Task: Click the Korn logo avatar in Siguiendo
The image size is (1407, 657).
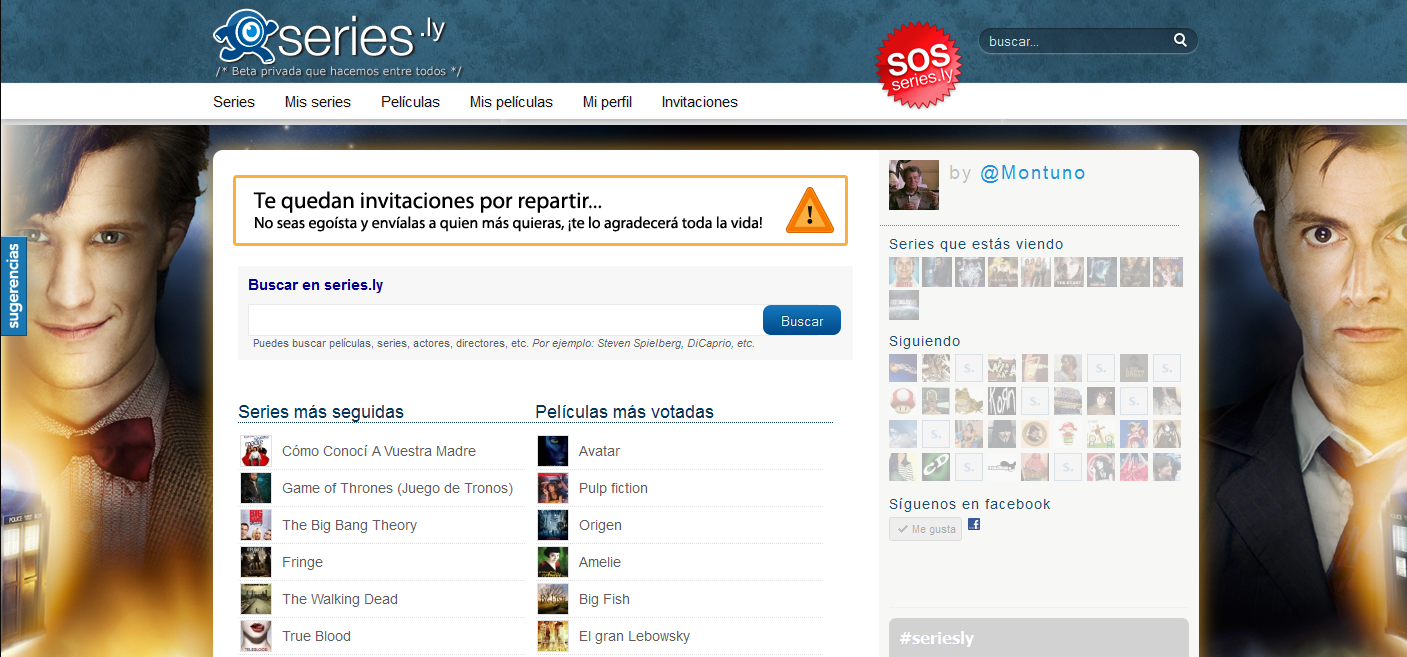Action: pos(1002,401)
